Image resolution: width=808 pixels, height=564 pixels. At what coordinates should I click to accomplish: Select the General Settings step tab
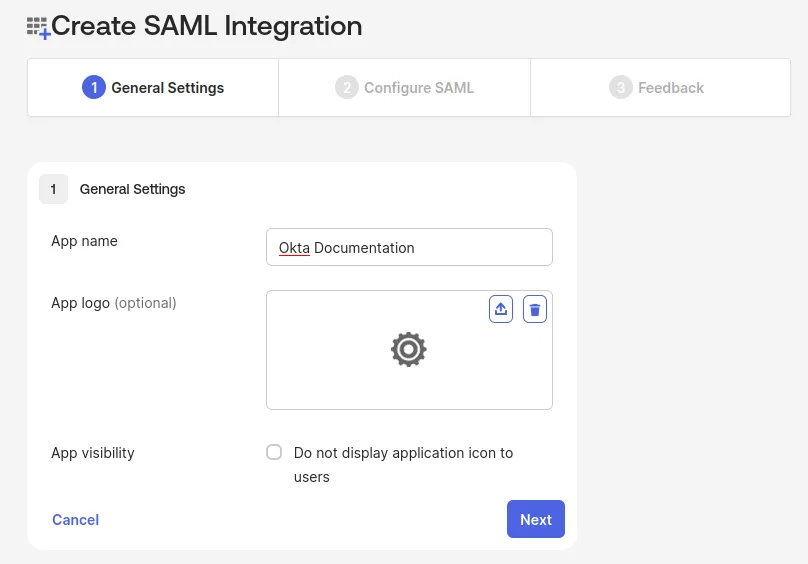coord(153,88)
